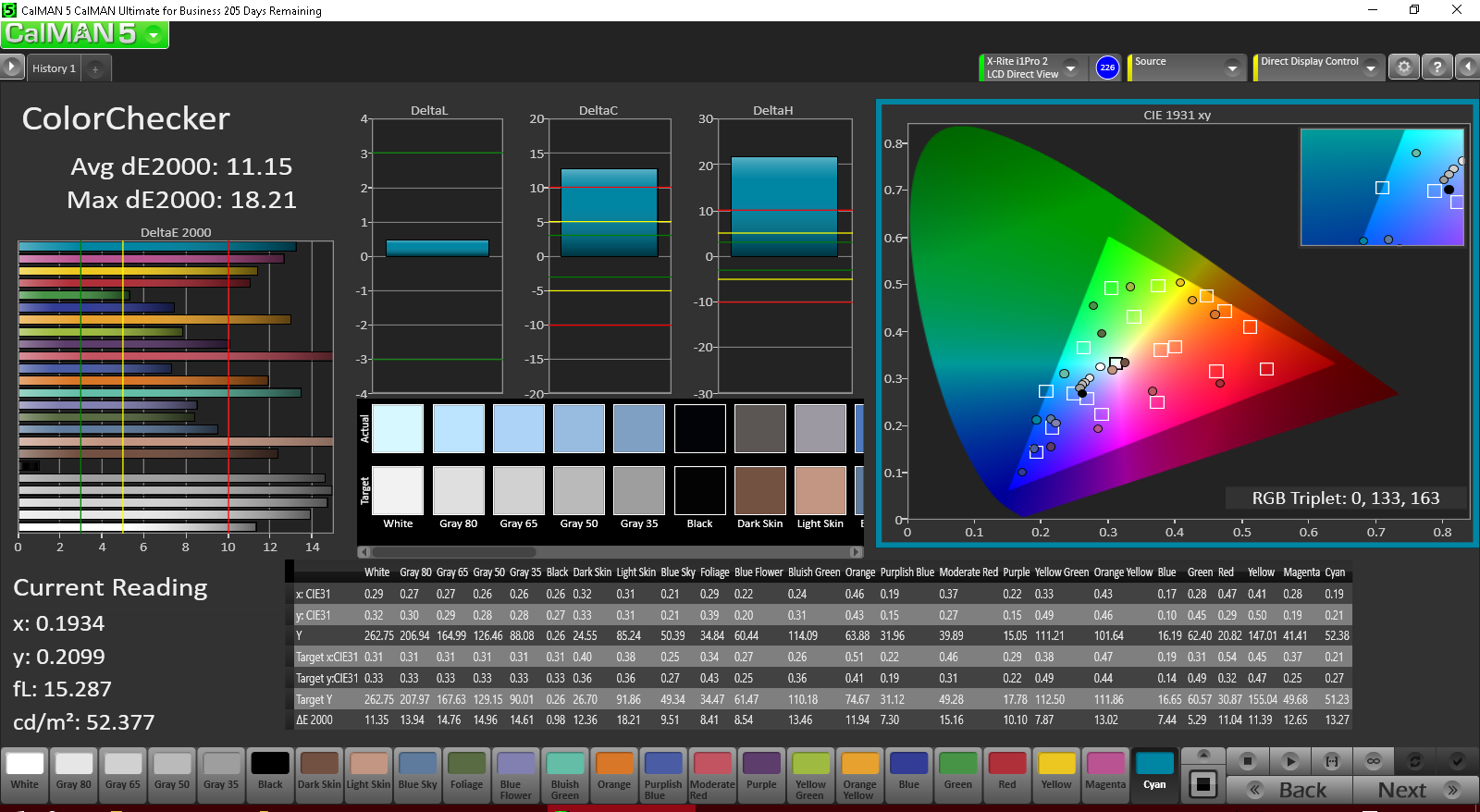Select the Cyan patch button

coord(1154,775)
